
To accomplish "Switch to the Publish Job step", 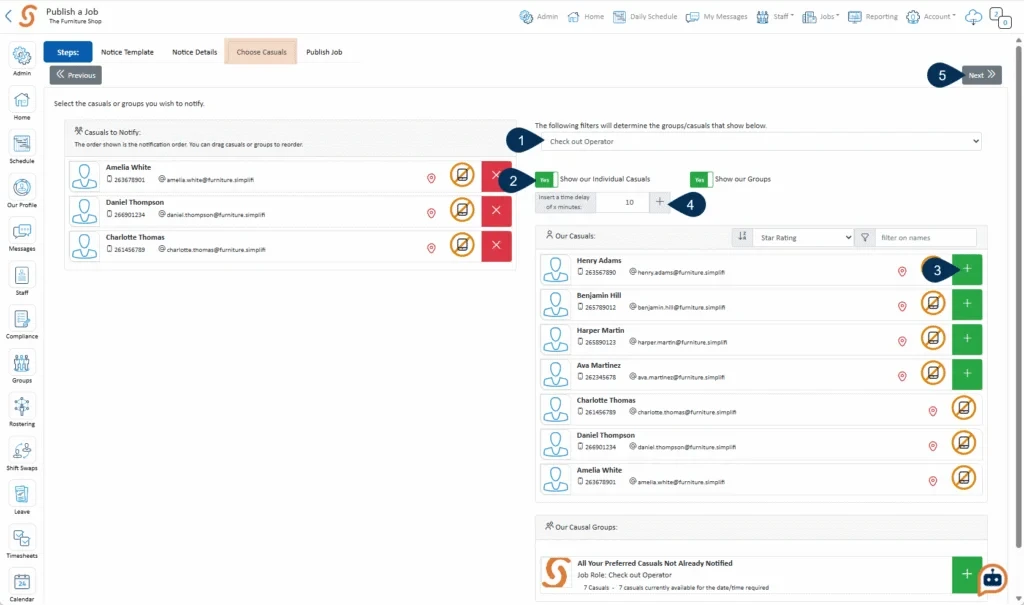I will coord(324,52).
